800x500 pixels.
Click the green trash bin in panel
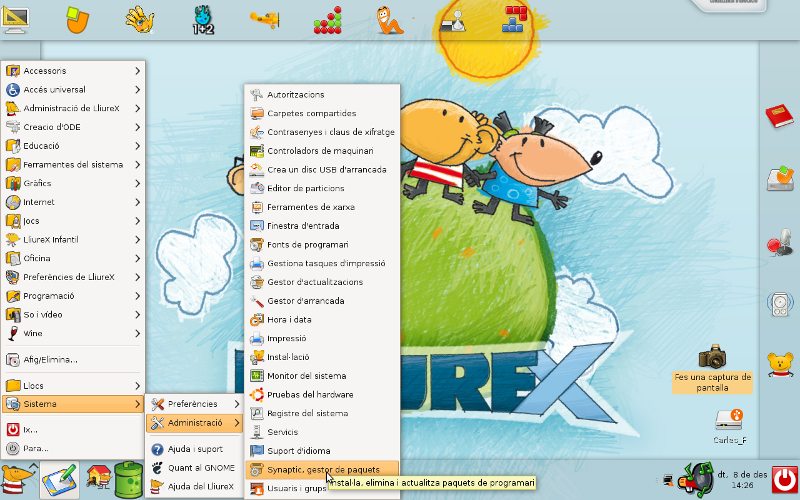coord(128,480)
